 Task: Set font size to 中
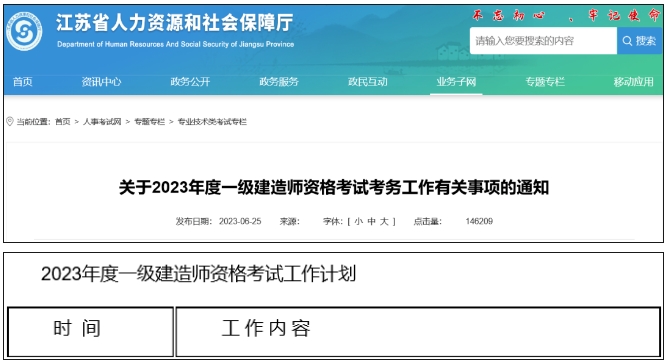coord(371,221)
